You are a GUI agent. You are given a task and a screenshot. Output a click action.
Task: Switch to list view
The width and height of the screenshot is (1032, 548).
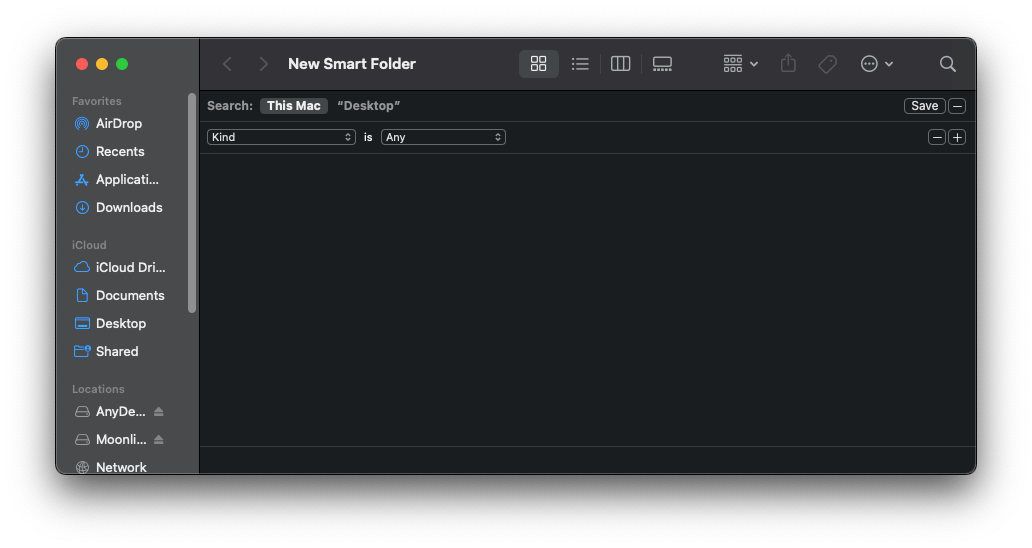(580, 64)
